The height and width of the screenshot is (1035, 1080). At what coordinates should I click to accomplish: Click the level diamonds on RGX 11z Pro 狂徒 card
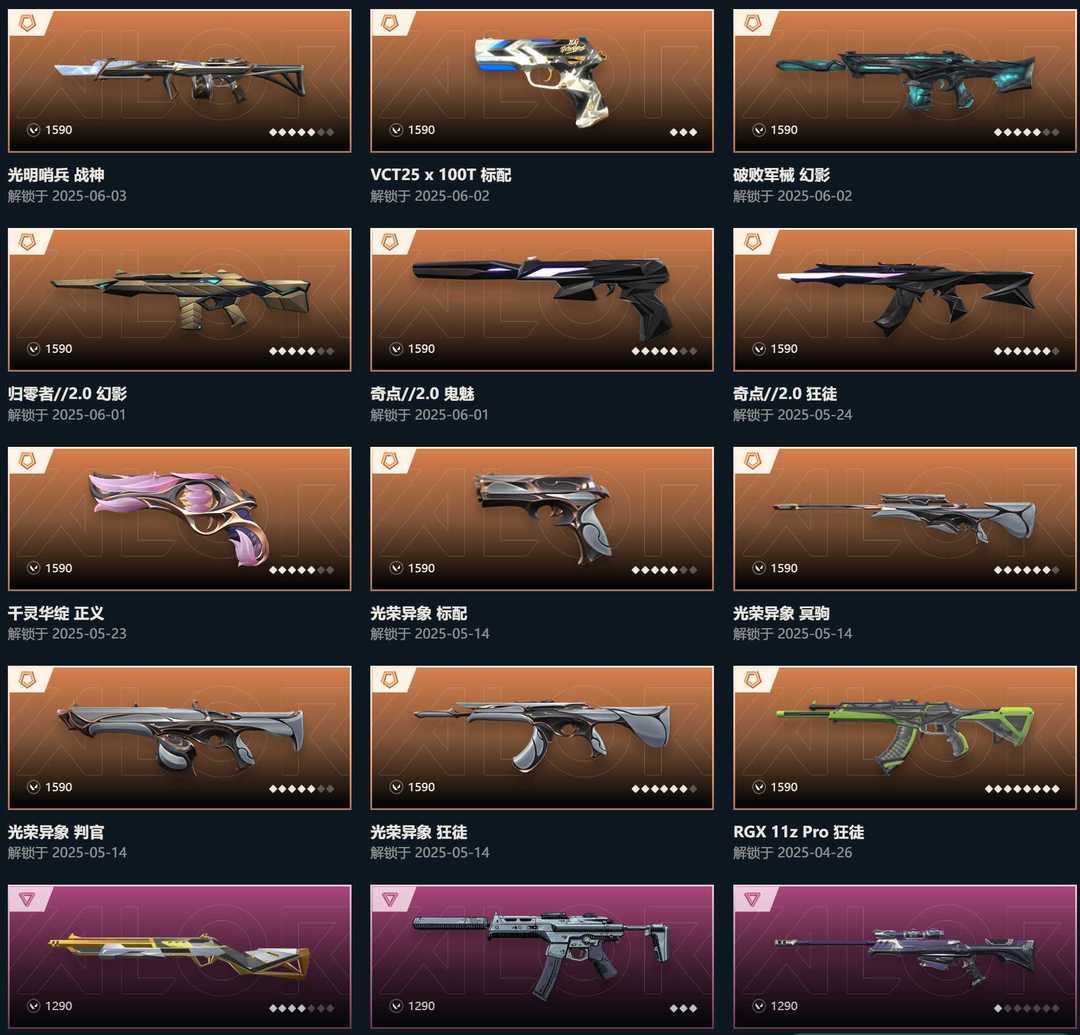coord(1022,788)
